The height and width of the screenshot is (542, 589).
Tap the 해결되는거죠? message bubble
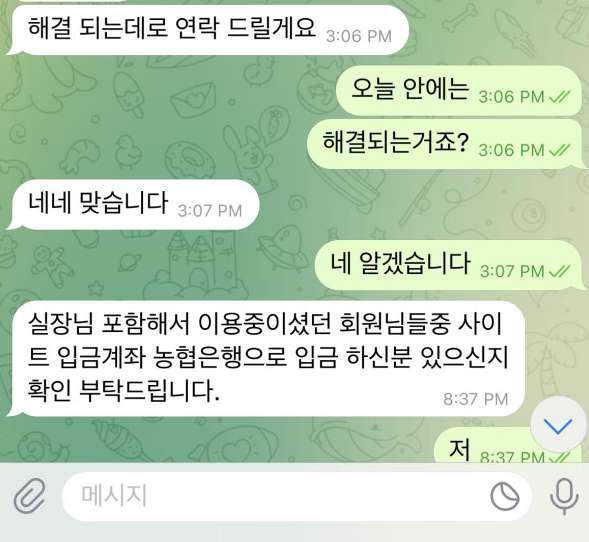[x=444, y=144]
